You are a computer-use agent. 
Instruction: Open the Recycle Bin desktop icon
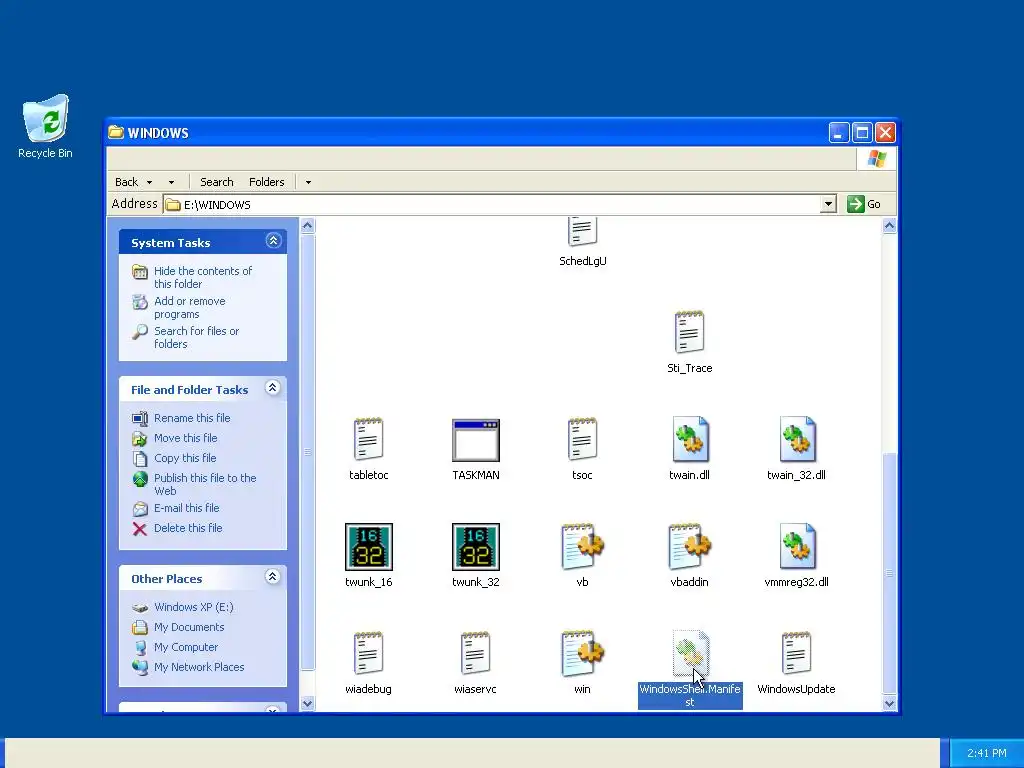tap(45, 119)
